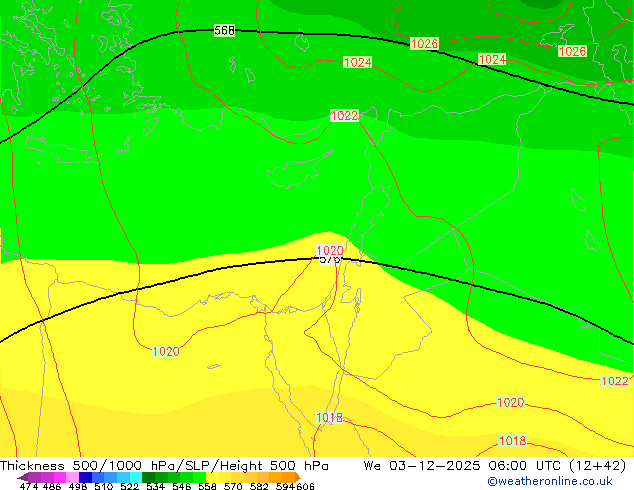Viewport: 634px width, 490px height.
Task: Pick the bright green legend swatch before 558
Action: tap(199, 477)
